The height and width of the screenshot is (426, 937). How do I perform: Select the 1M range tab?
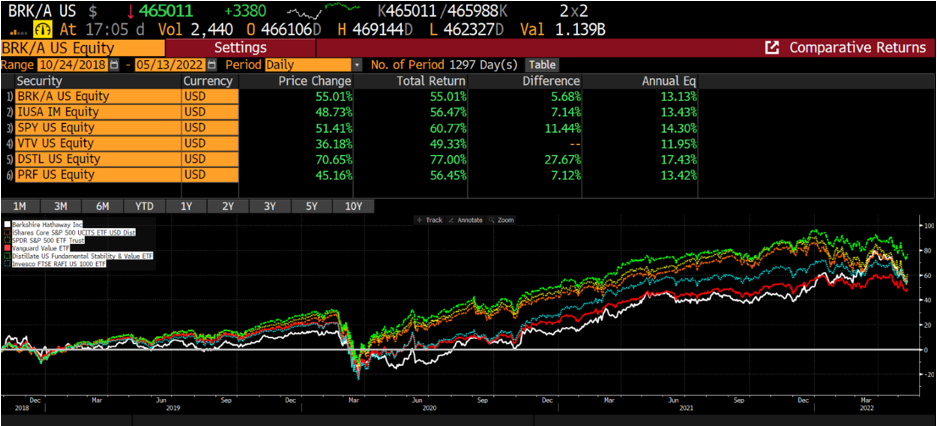20,206
